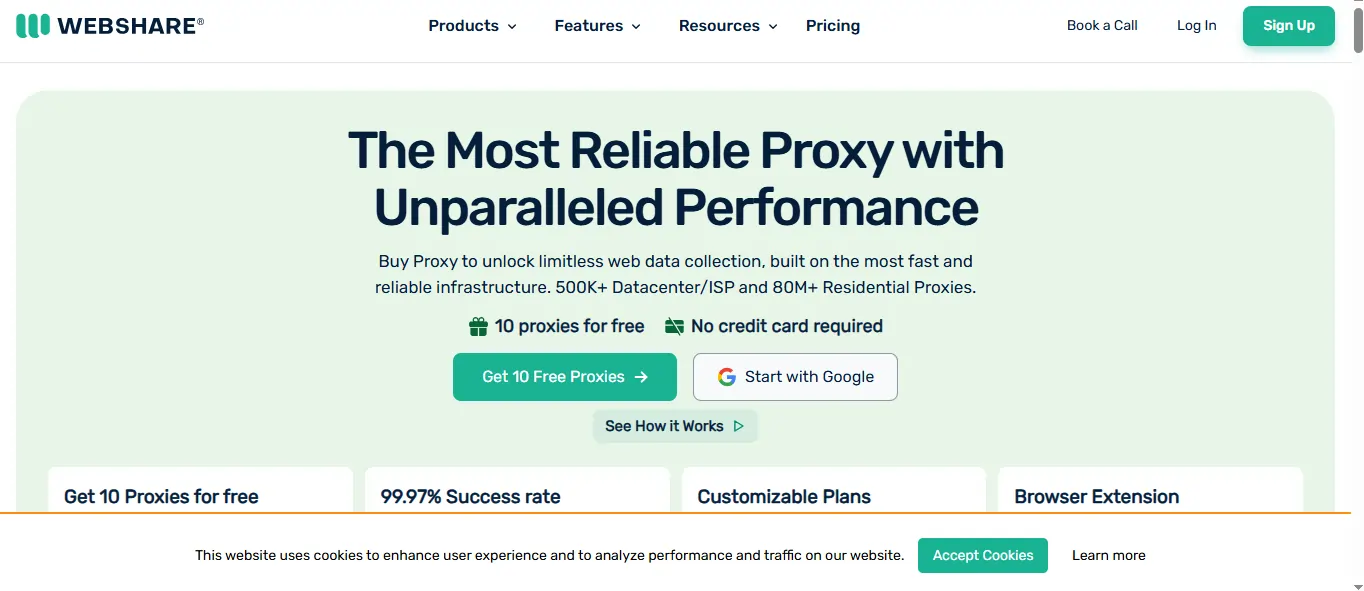Viewport: 1364px width, 591px height.
Task: Click the Start with Google button
Action: point(795,377)
